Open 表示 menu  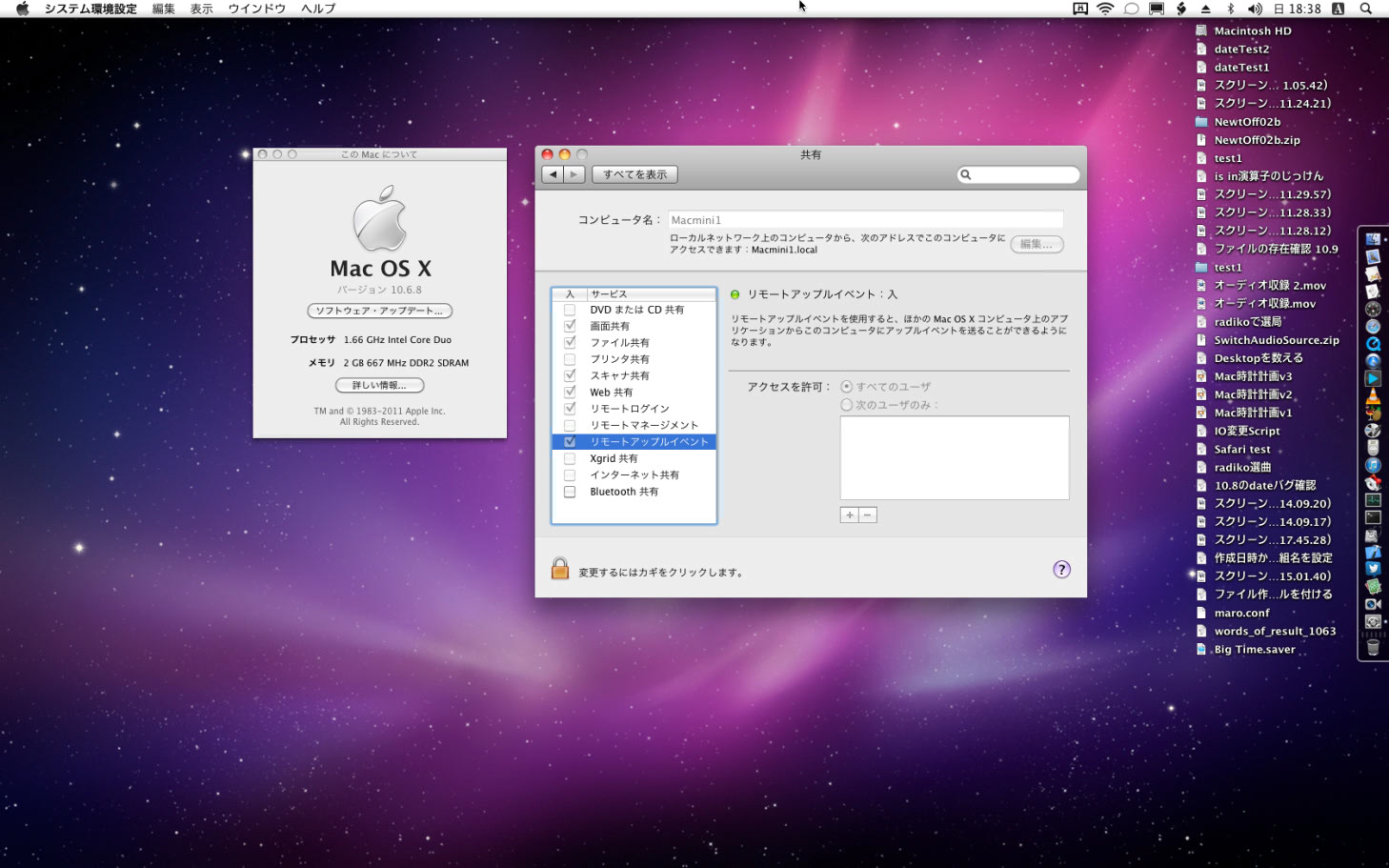click(201, 9)
